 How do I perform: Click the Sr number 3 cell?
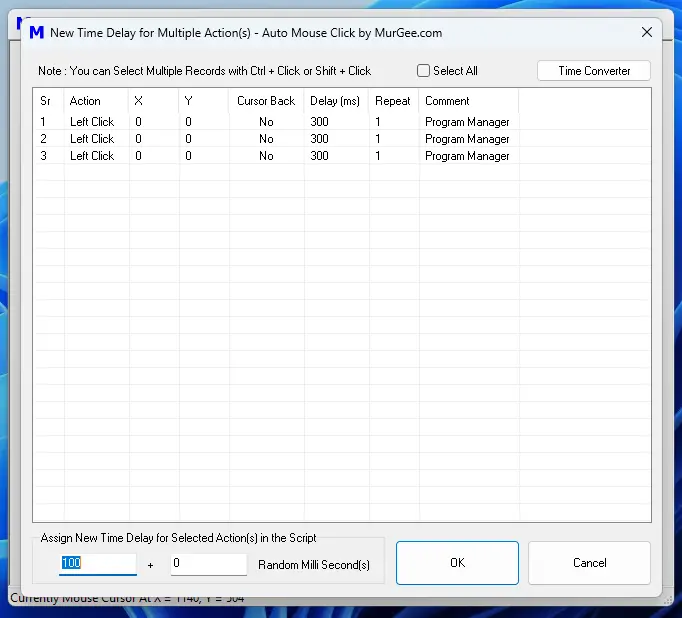[x=43, y=156]
